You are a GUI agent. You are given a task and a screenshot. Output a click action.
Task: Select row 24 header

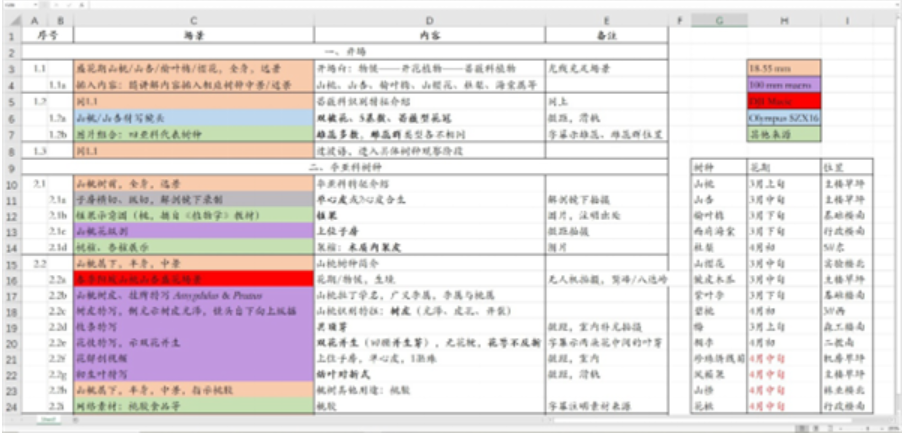pos(12,407)
